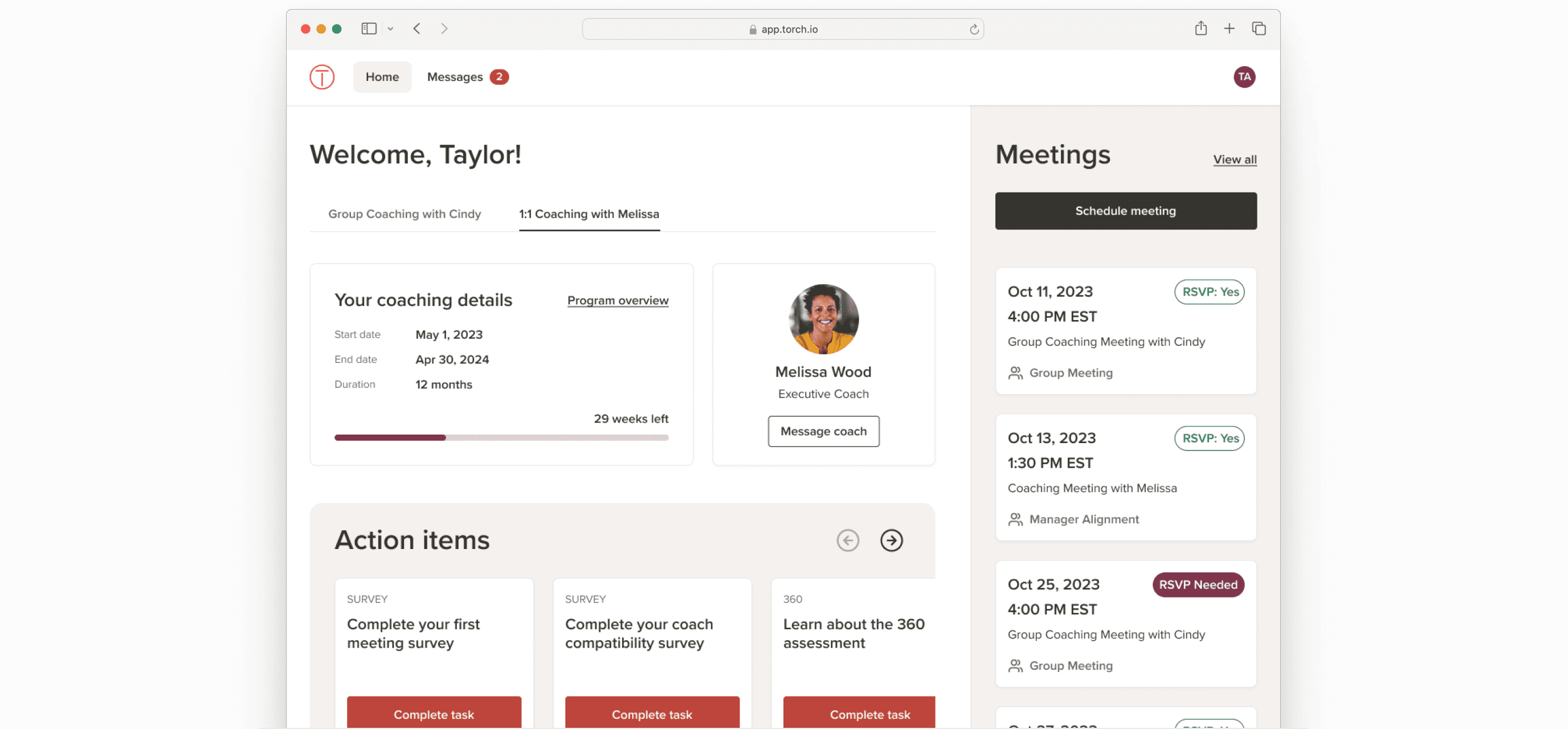Open Messages with the unread badge
The width and height of the screenshot is (1568, 729).
[x=455, y=77]
